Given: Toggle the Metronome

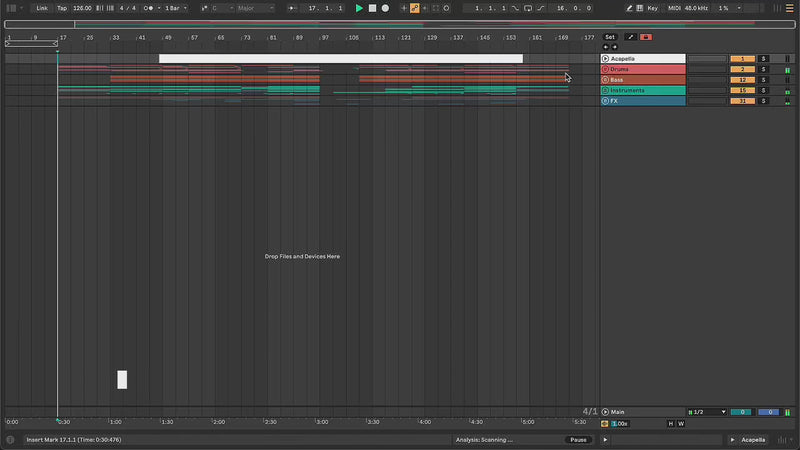Looking at the screenshot, I should tap(149, 8).
